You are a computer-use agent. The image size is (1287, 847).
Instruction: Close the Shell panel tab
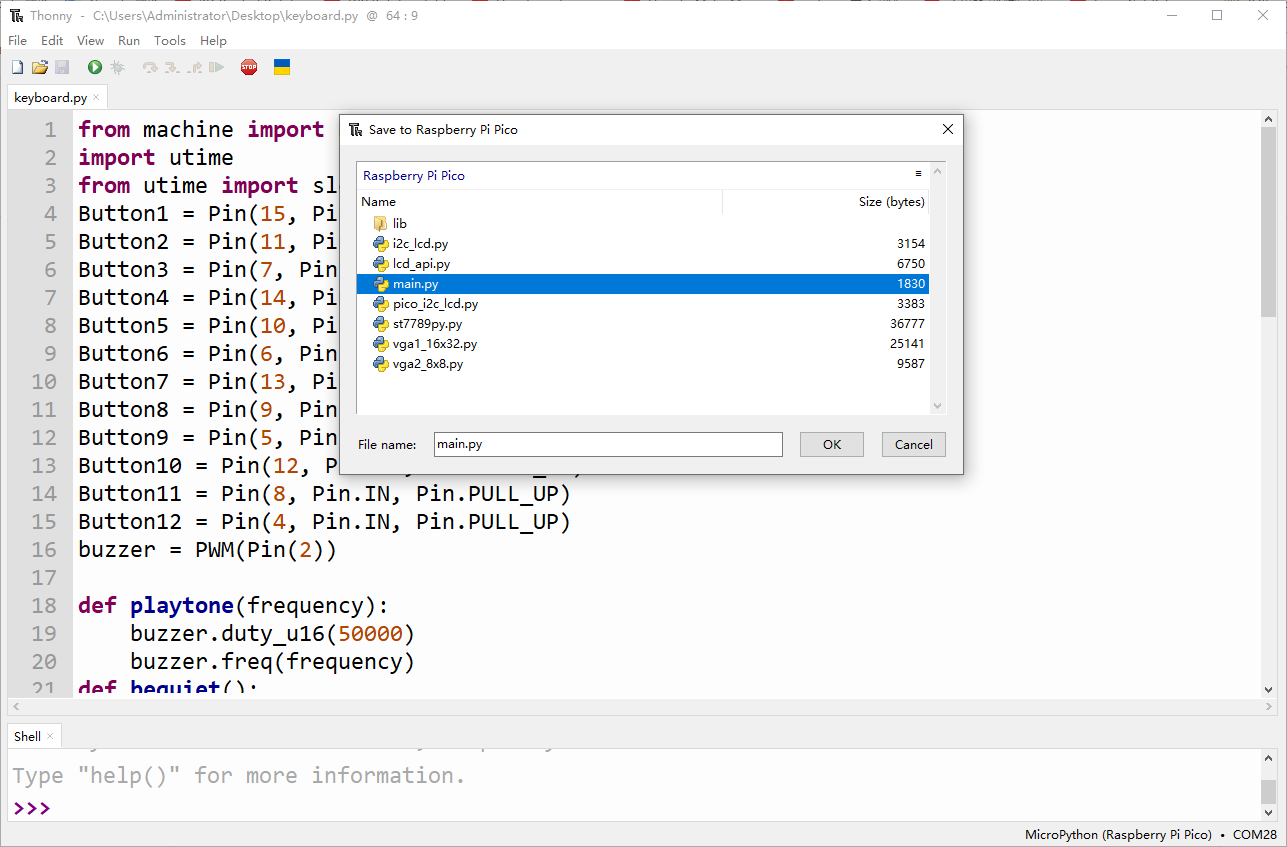coord(50,736)
